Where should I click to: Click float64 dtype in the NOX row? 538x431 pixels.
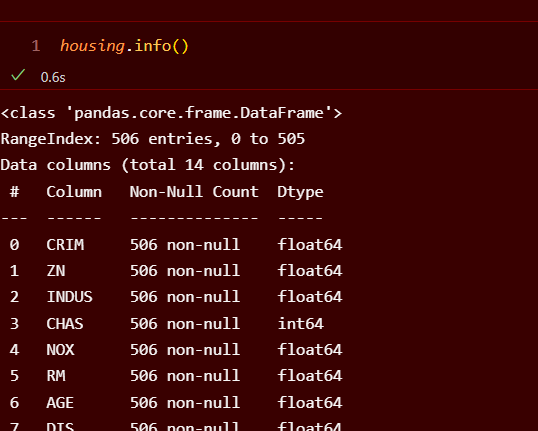point(310,350)
